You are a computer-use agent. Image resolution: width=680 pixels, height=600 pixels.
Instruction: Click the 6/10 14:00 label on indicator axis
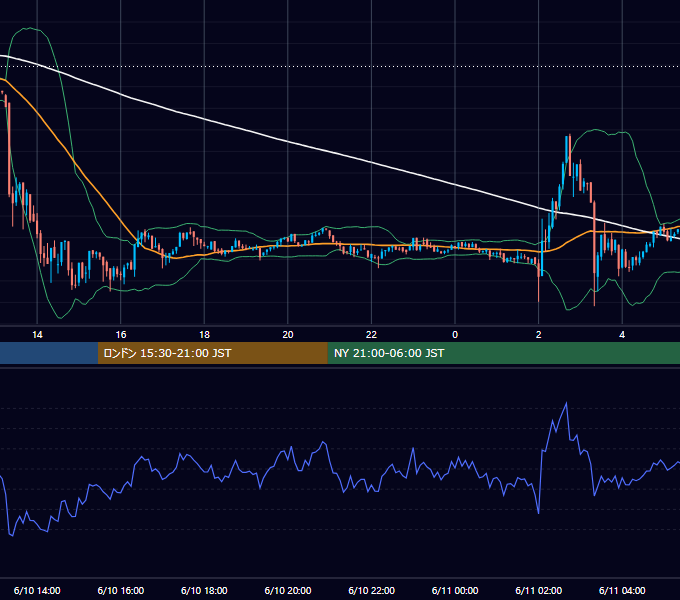(37, 590)
